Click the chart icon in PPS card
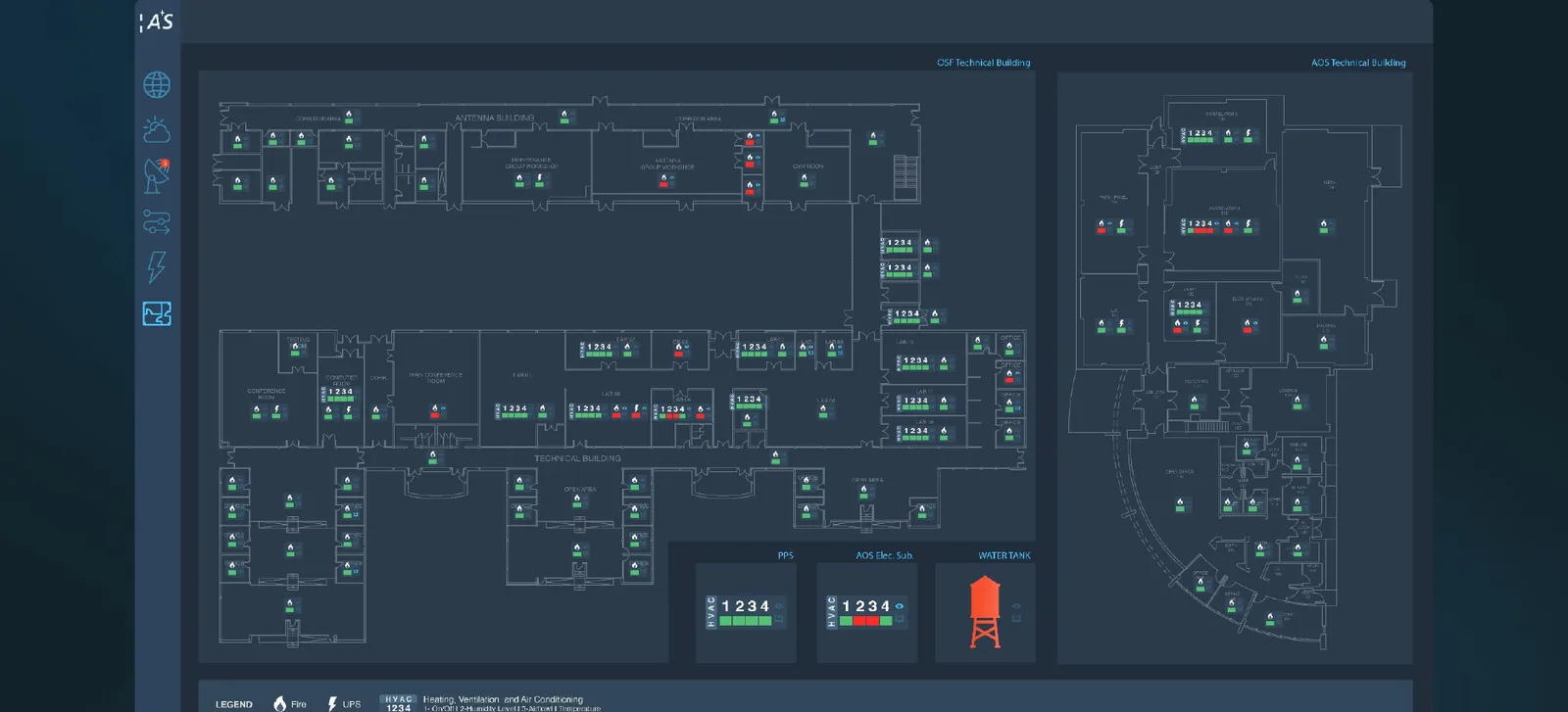Viewport: 1568px width, 712px height. click(779, 620)
